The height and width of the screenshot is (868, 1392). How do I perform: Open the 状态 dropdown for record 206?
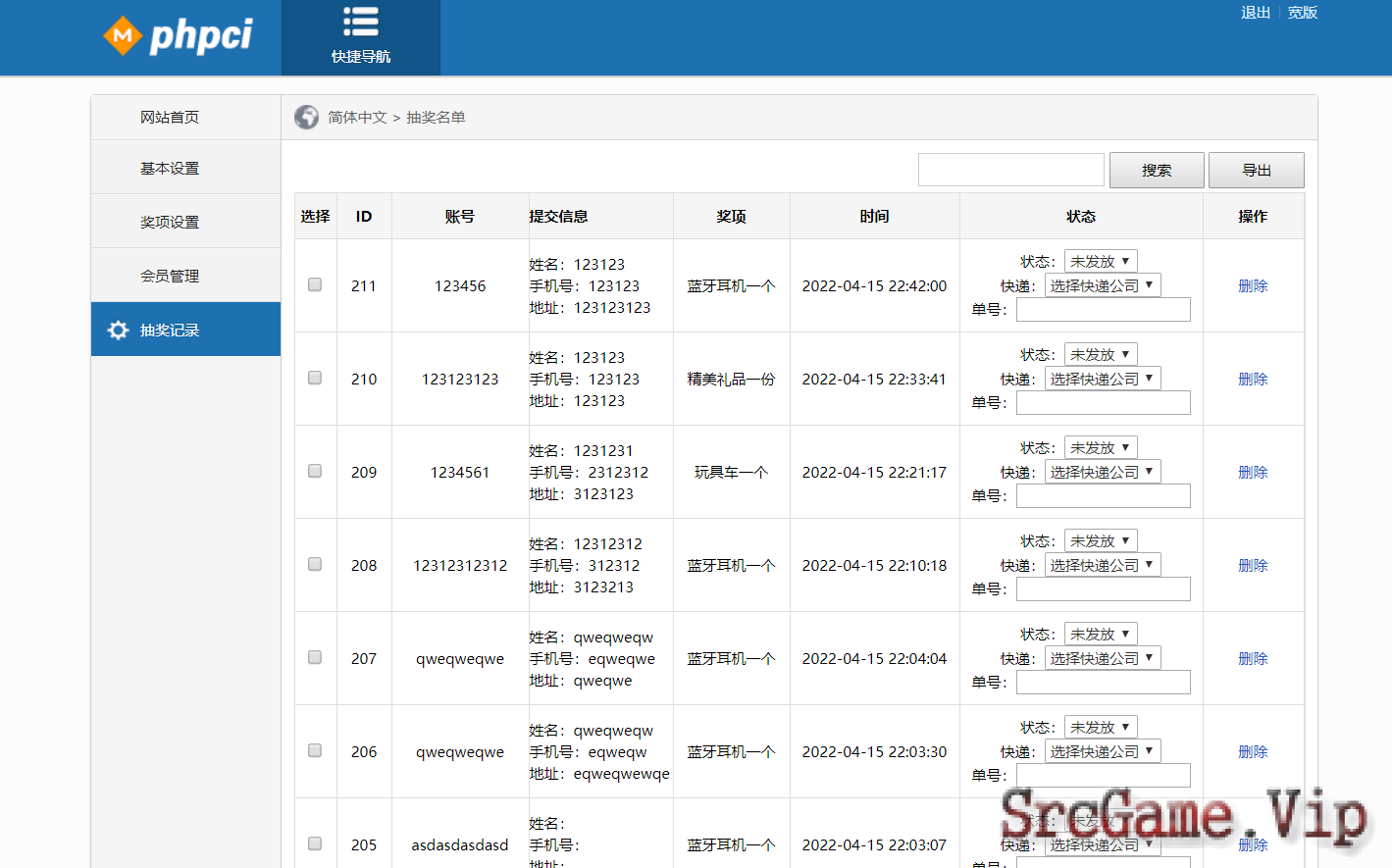[x=1101, y=728]
